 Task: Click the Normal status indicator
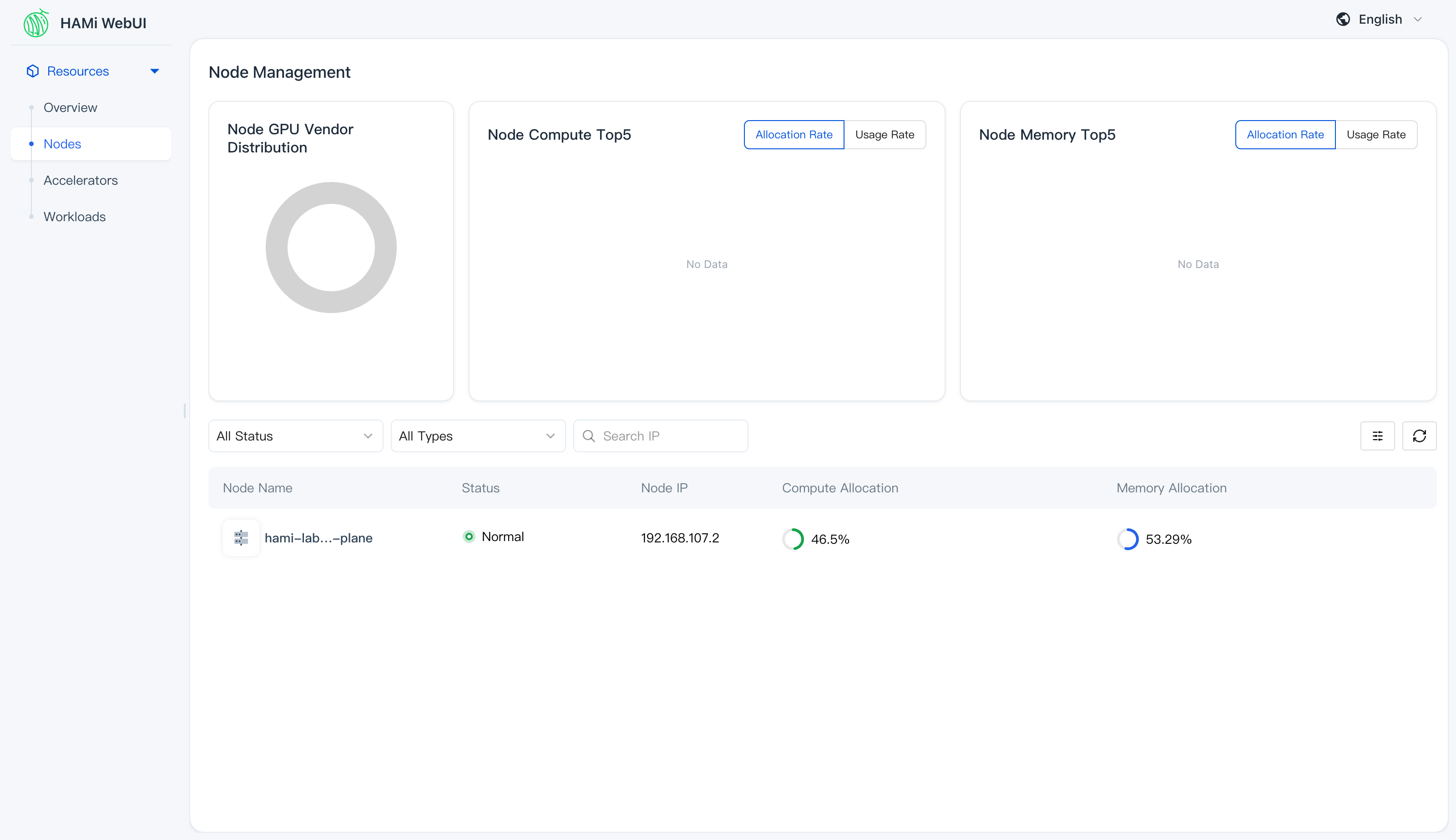tap(493, 536)
